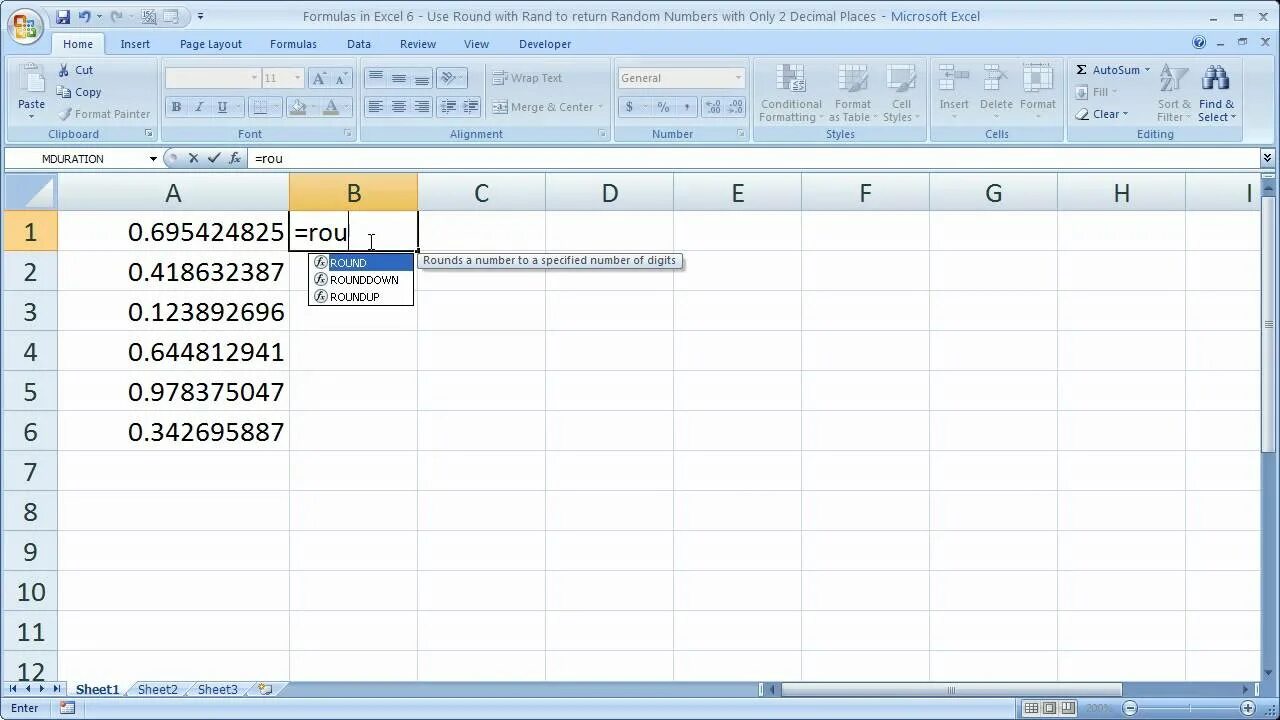Screen dimensions: 1280x720
Task: Decrease the indent
Action: (x=448, y=107)
